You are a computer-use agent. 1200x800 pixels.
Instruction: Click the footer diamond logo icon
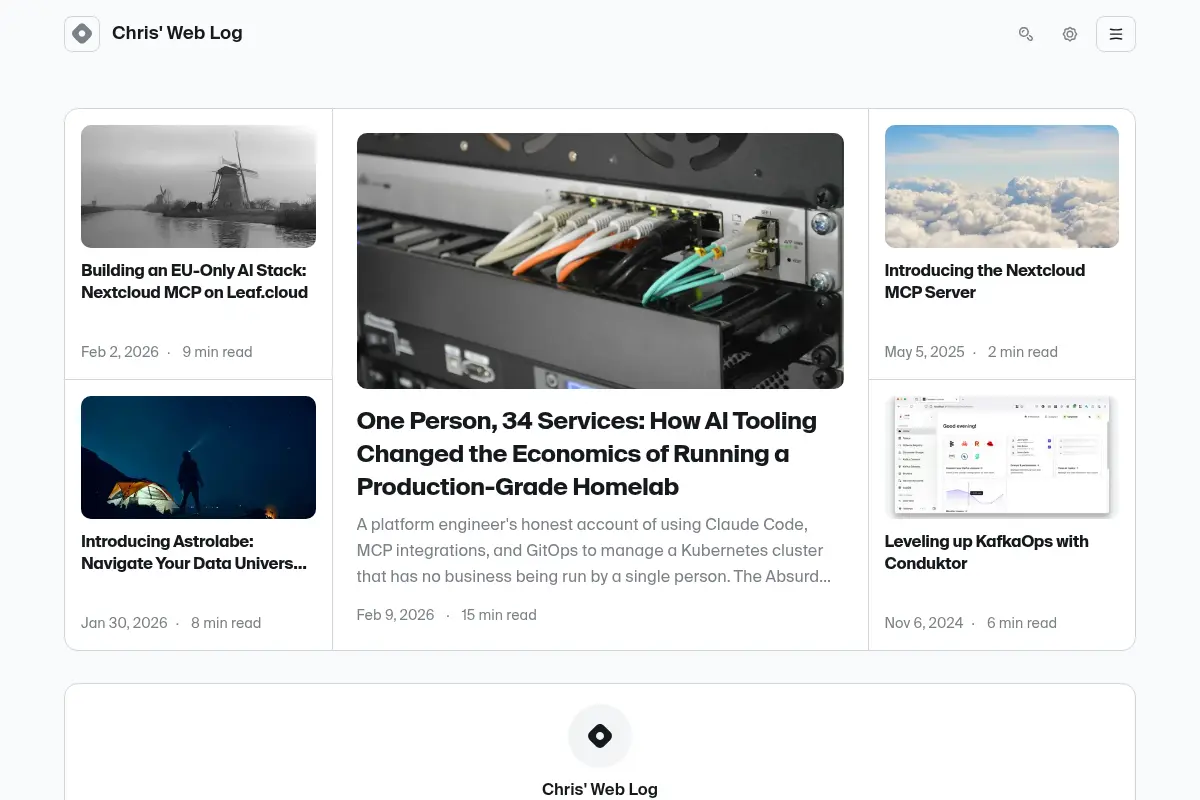click(x=600, y=737)
